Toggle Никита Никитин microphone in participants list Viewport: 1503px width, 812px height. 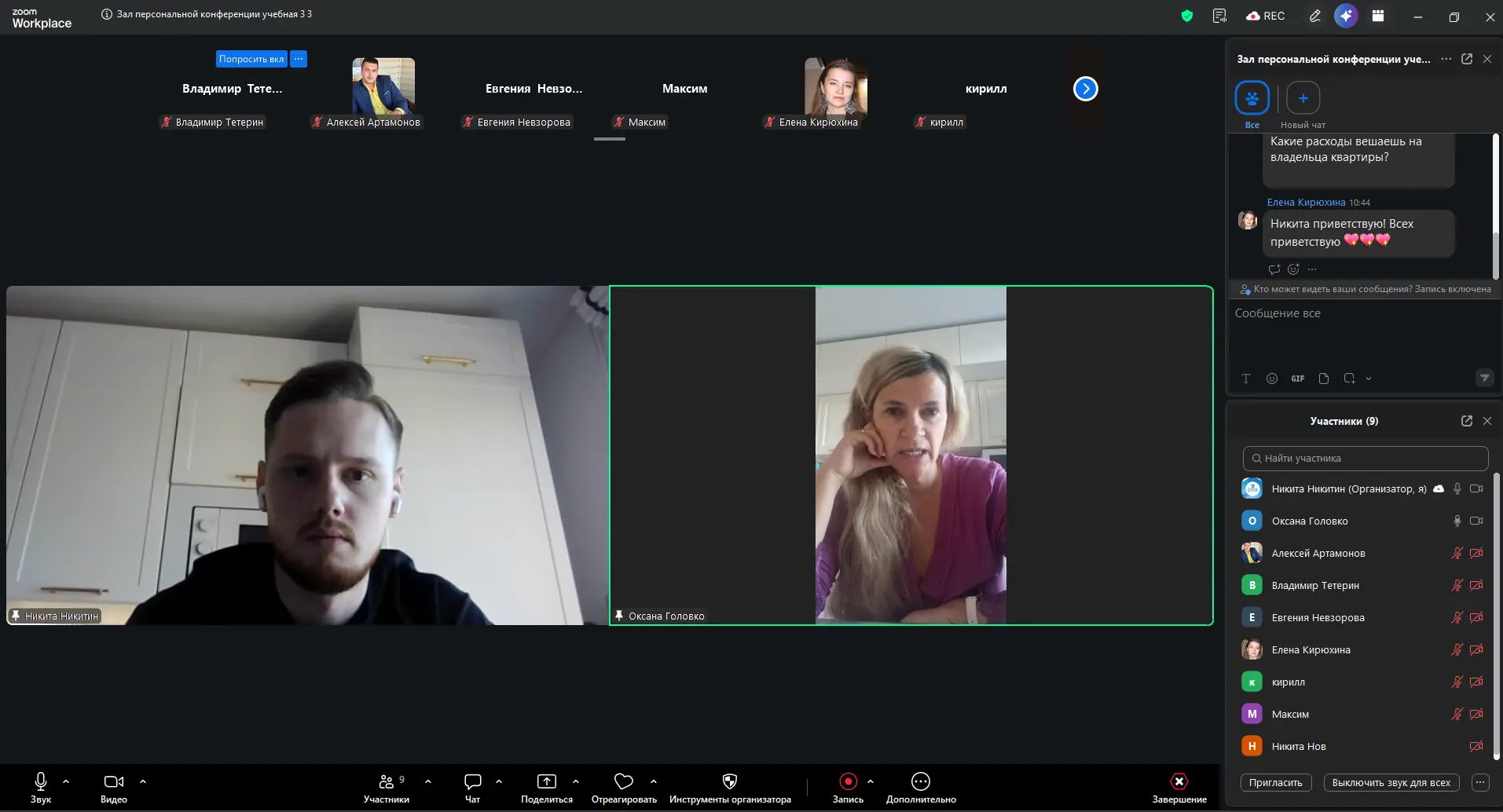point(1457,488)
